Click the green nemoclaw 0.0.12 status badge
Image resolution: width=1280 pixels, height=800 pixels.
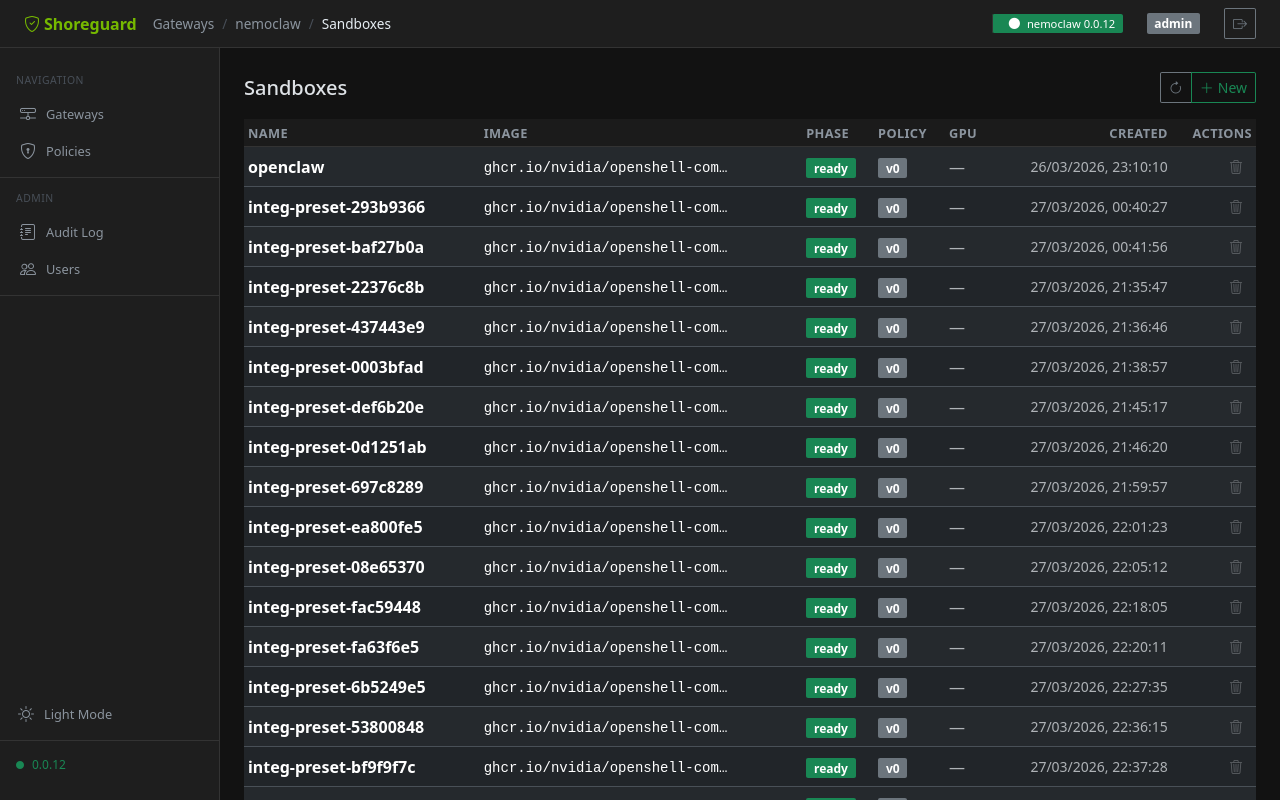click(x=1057, y=23)
